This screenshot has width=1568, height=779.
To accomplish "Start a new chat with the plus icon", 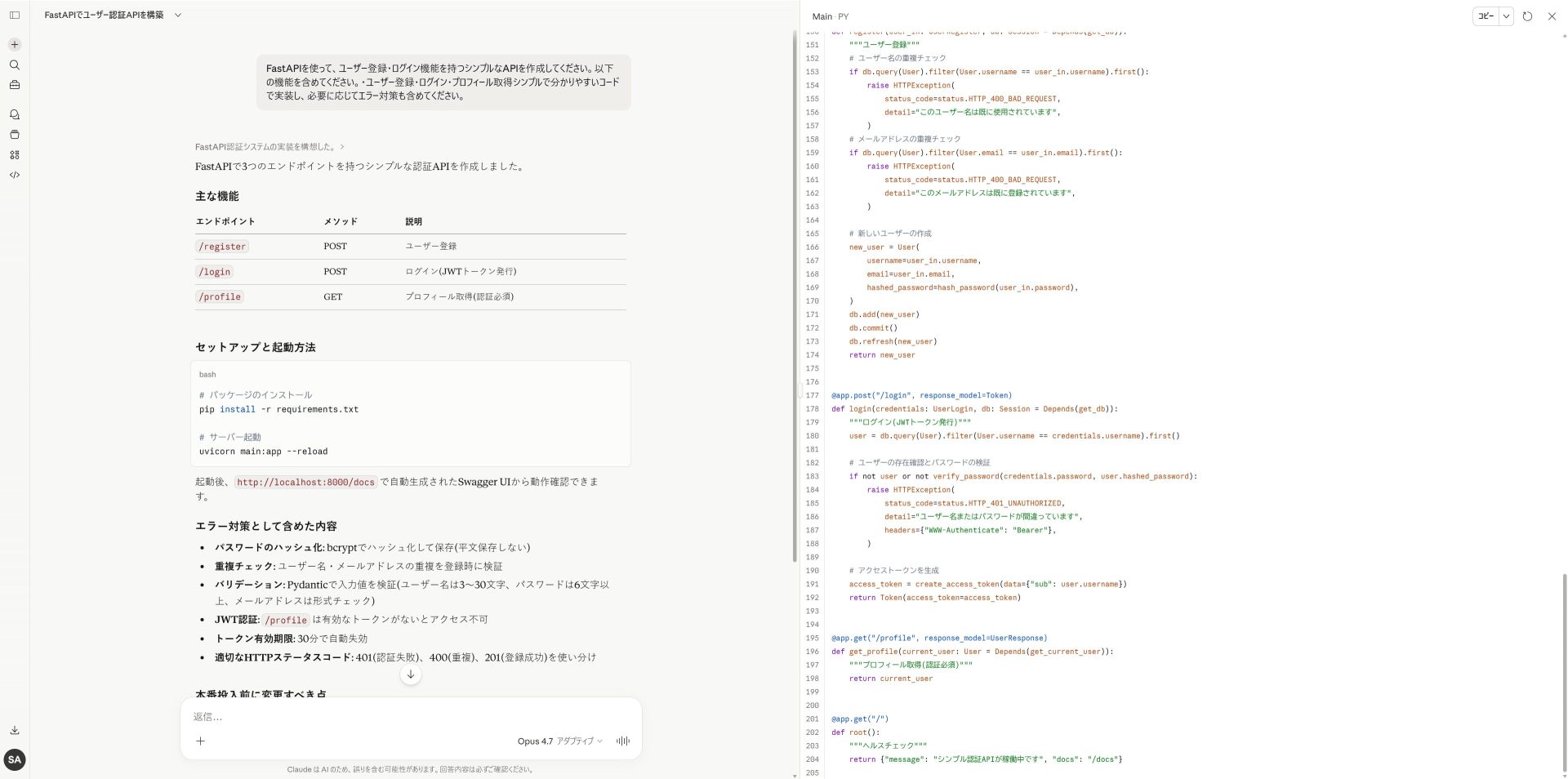I will click(14, 44).
